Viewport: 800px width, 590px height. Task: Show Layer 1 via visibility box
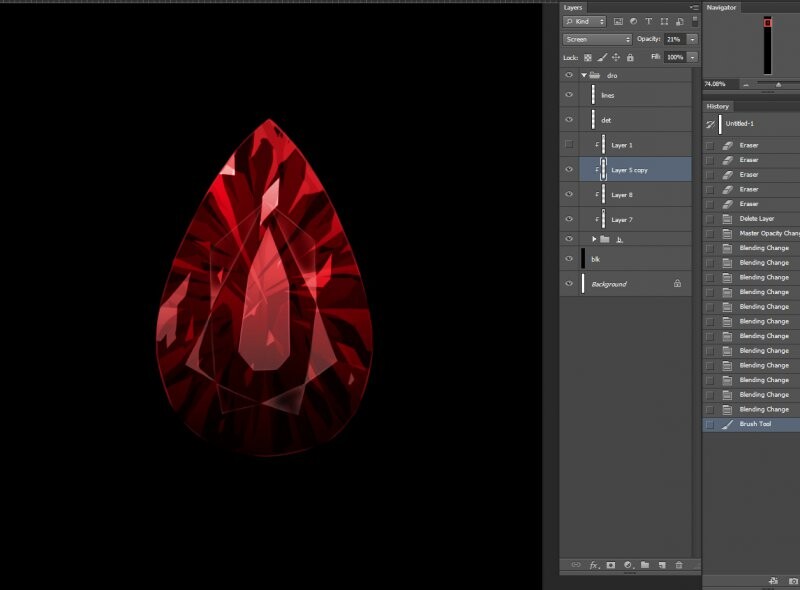pyautogui.click(x=569, y=145)
